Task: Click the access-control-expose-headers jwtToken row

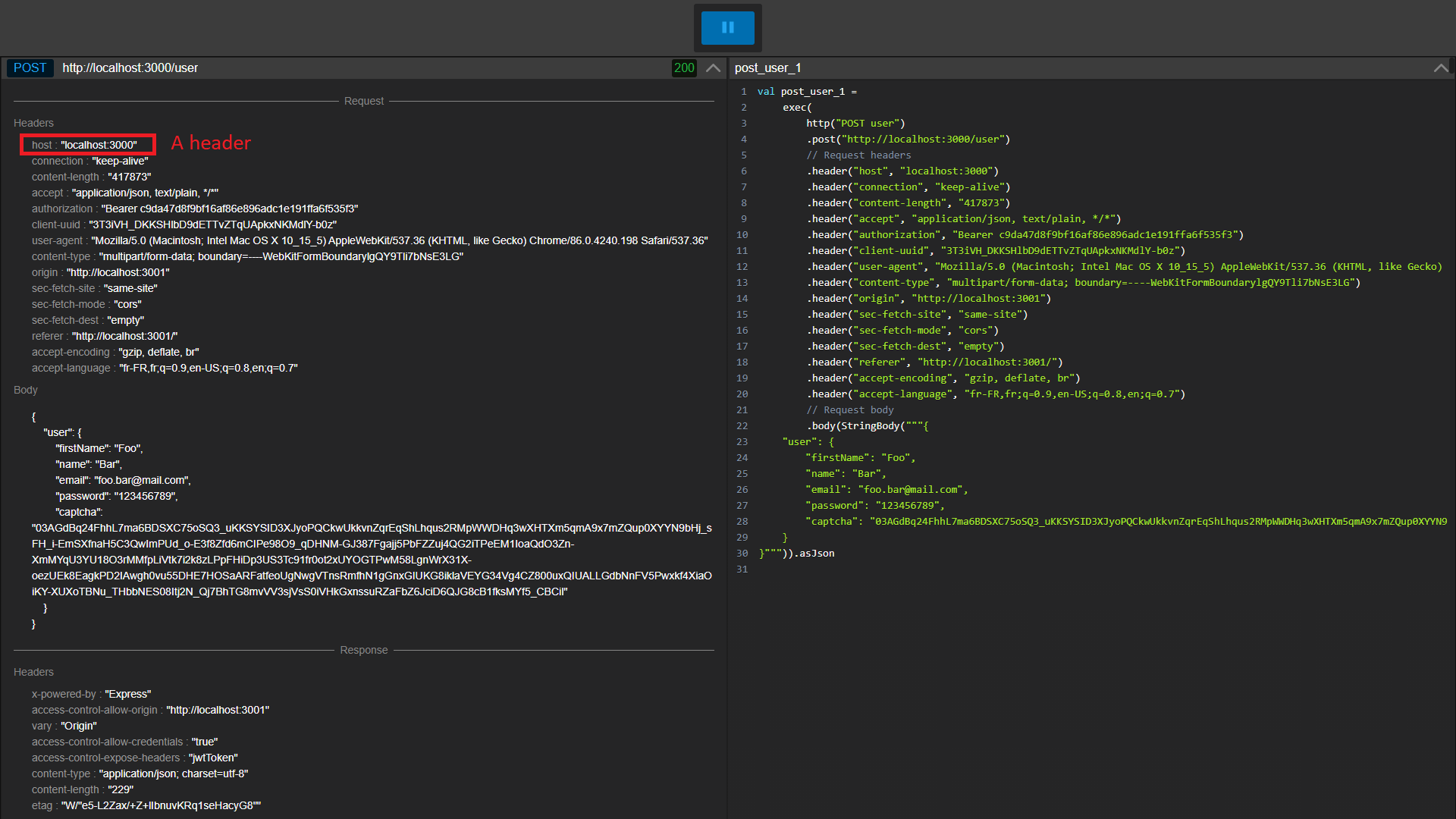Action: [134, 758]
